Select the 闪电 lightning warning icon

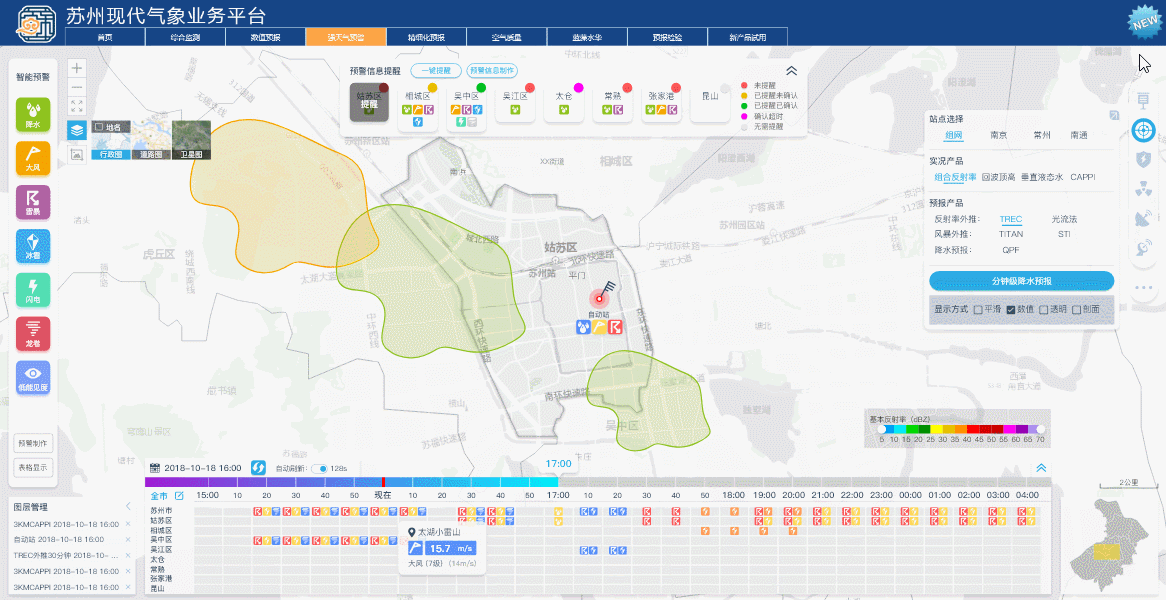[33, 290]
